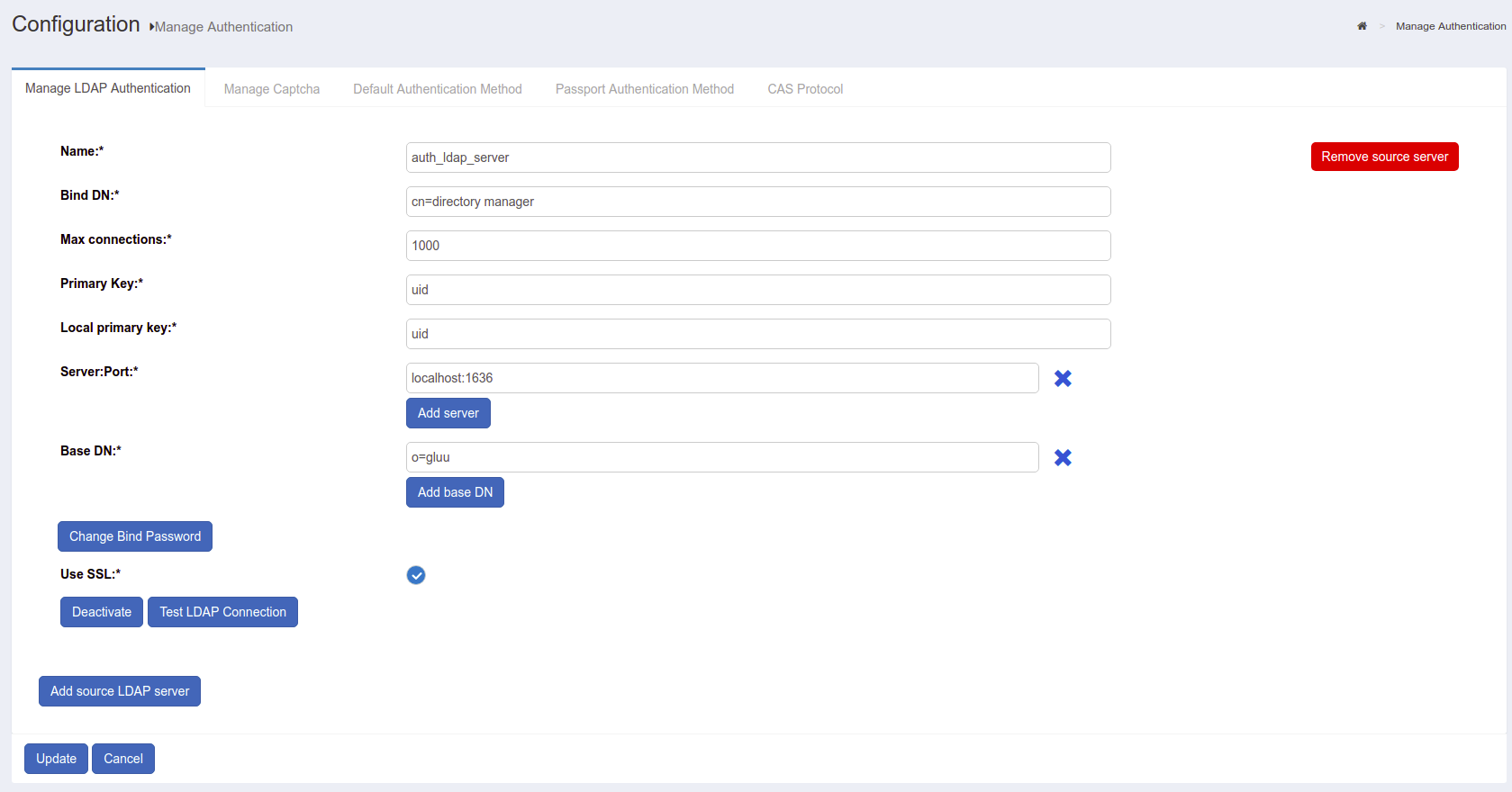
Task: Add a new source LDAP server
Action: point(120,691)
